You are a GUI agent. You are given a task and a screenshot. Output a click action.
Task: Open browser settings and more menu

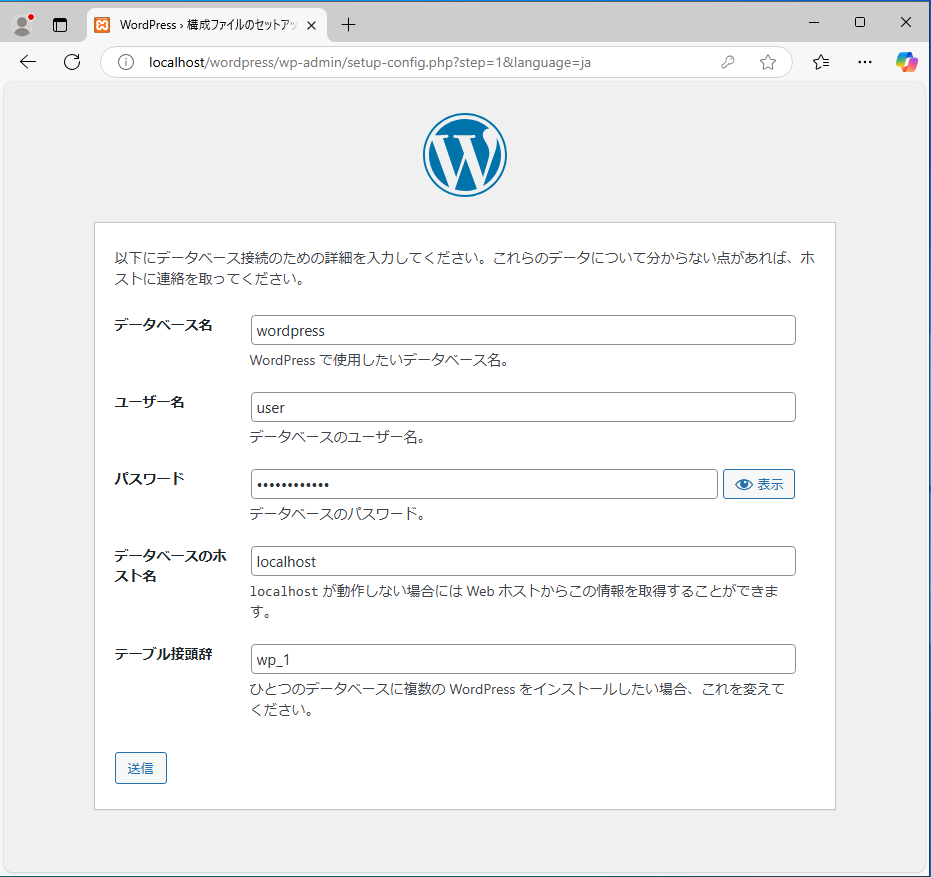click(865, 62)
